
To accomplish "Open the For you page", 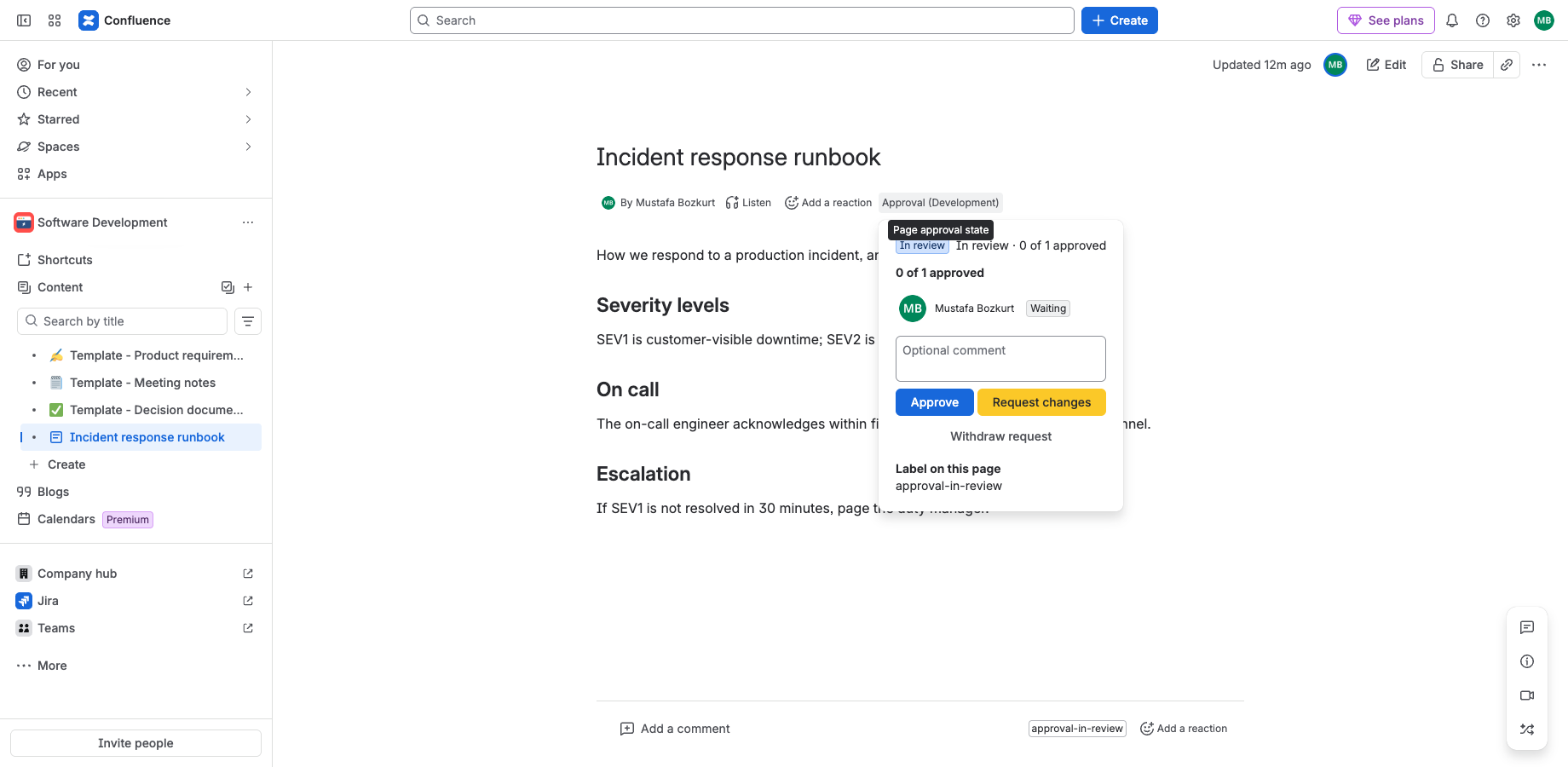I will tap(136, 65).
